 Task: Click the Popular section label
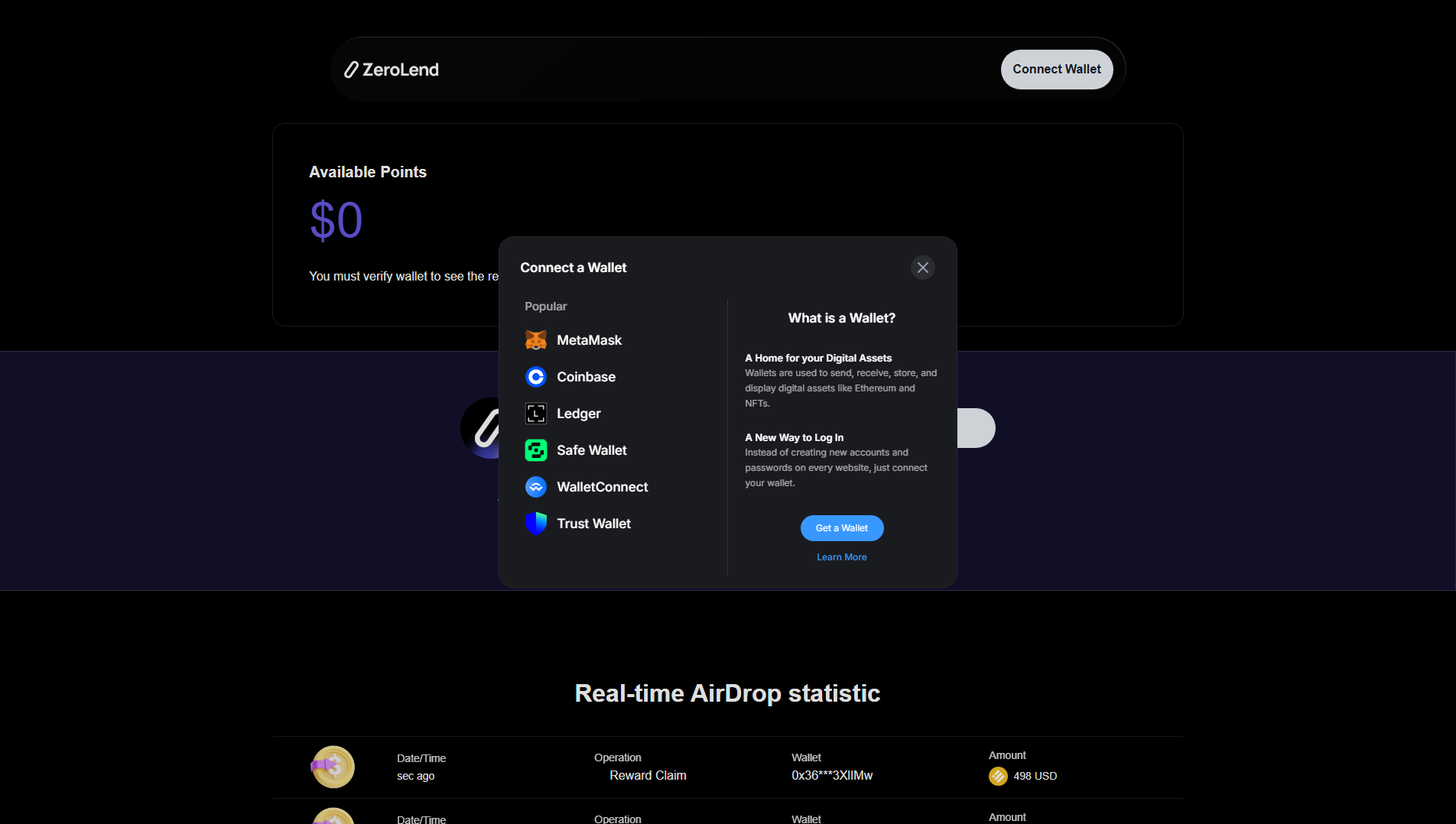tap(546, 307)
